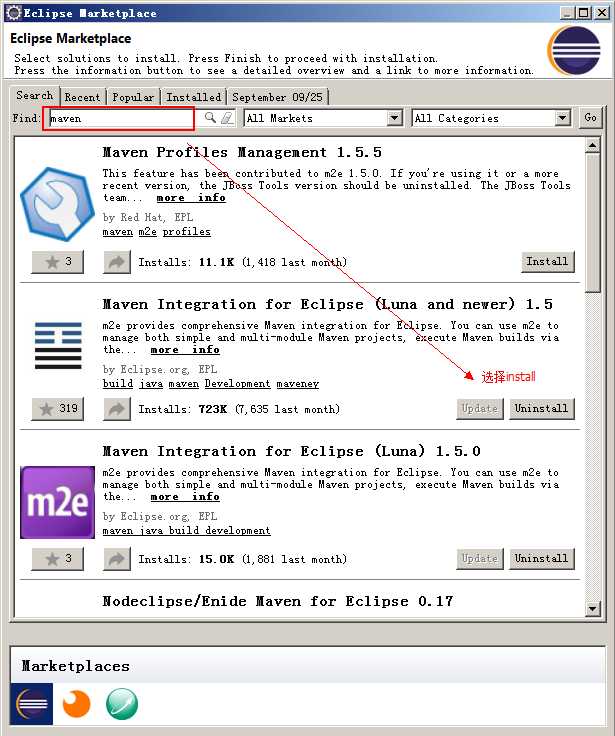Favorite the entry with 319 stars
The width and height of the screenshot is (615, 736).
[x=58, y=409]
